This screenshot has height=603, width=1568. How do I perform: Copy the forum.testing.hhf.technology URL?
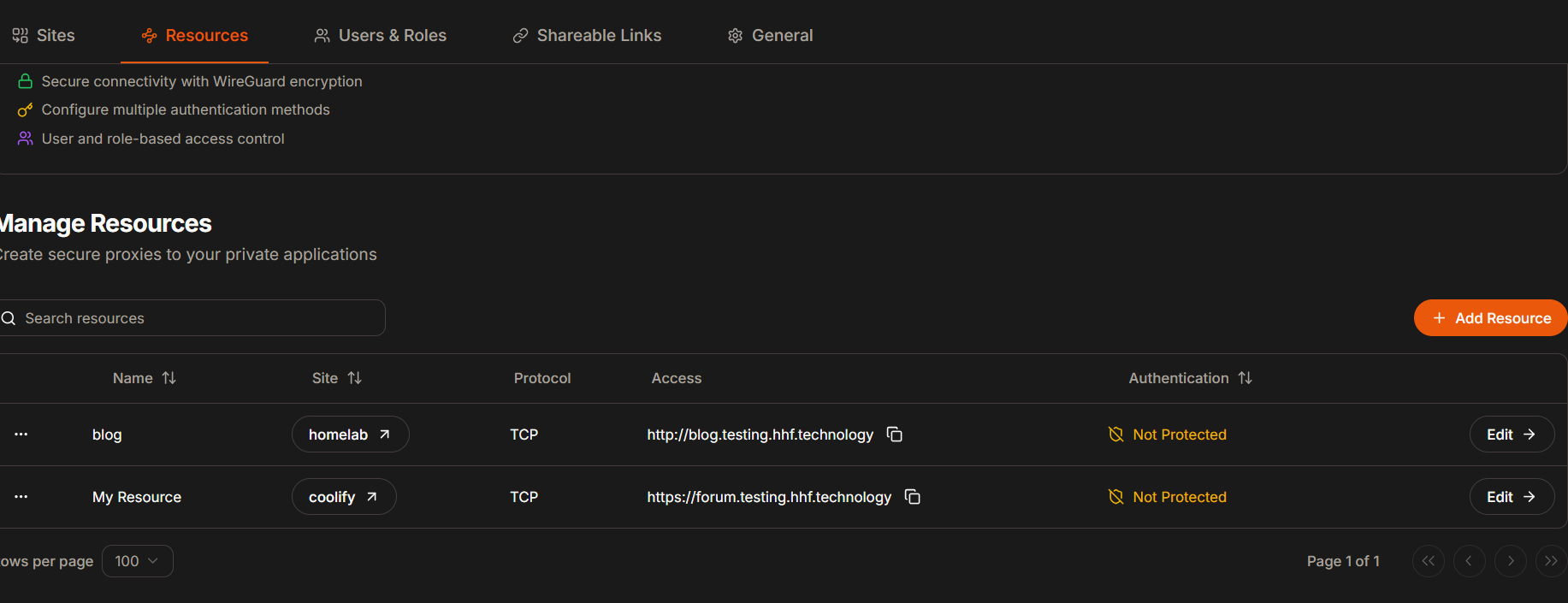tap(913, 497)
